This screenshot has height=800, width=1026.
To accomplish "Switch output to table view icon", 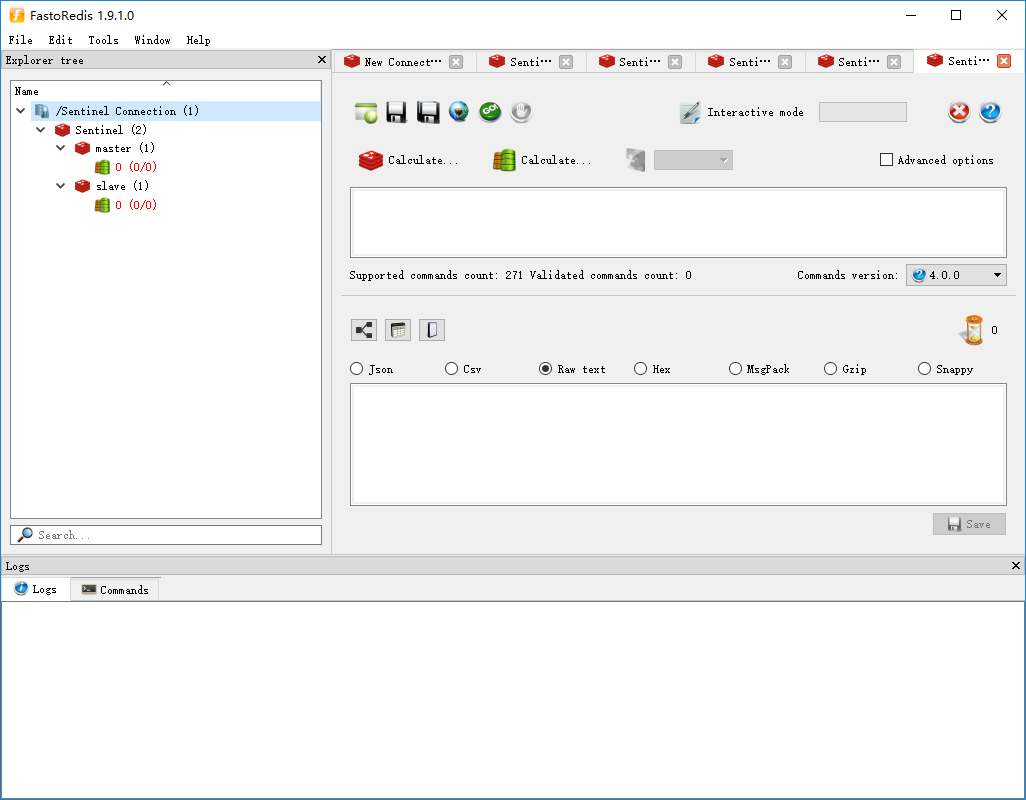I will click(x=398, y=330).
